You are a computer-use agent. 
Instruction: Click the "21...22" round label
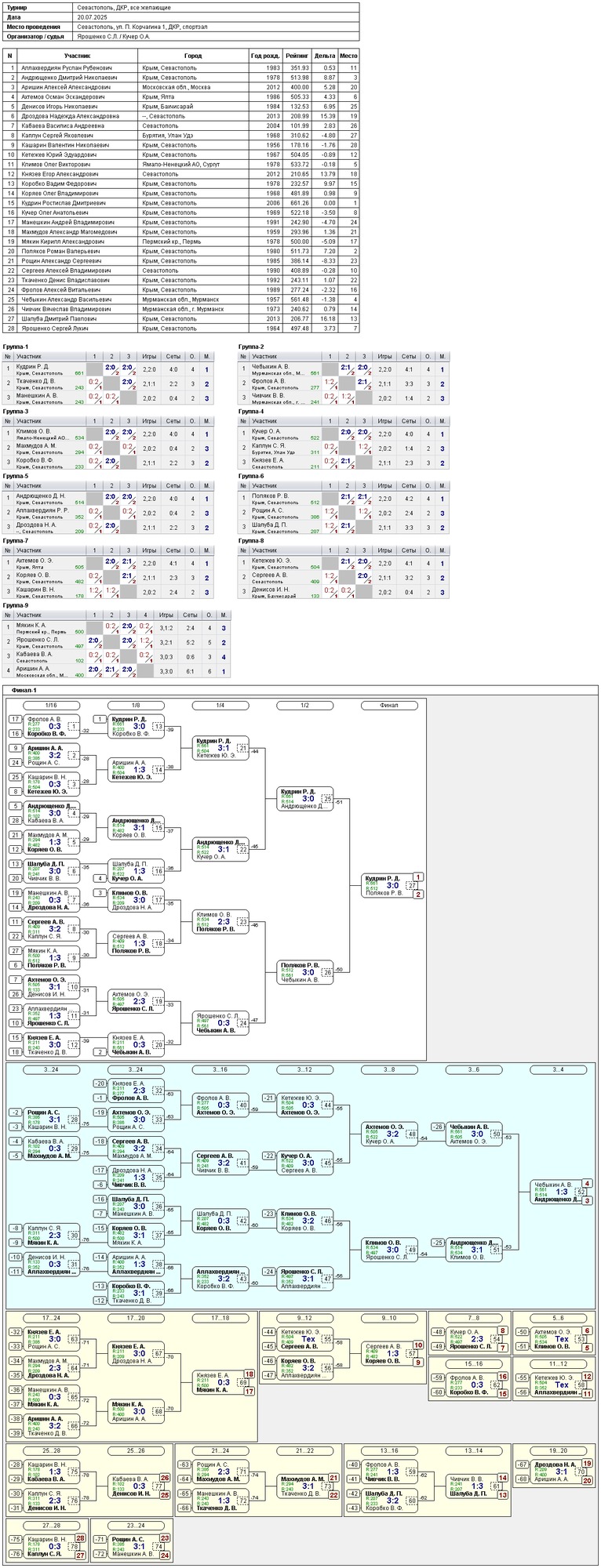305,1452
